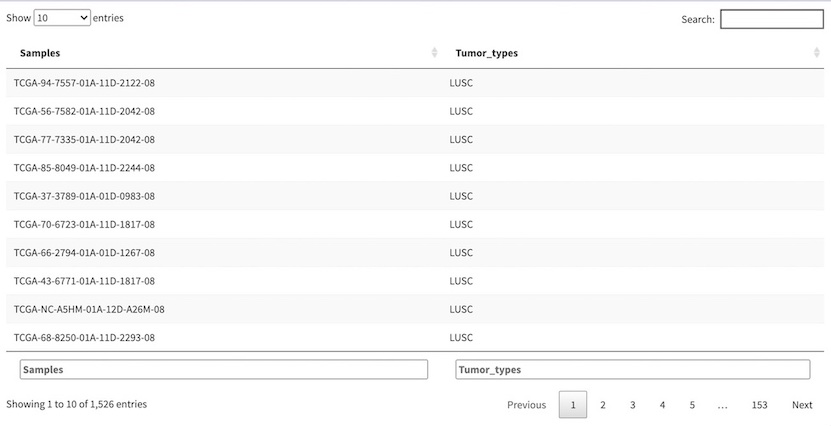Focus the Search text box
The image size is (831, 426).
coord(771,19)
